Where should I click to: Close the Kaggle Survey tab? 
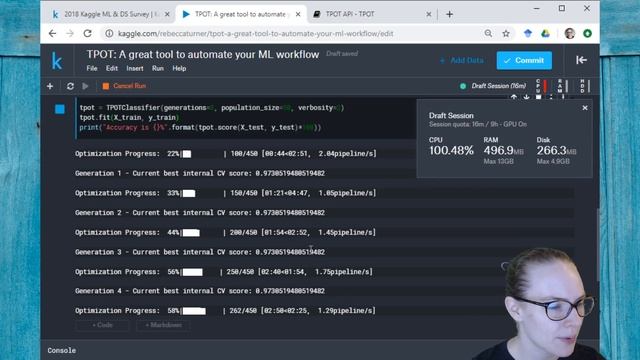pos(167,14)
